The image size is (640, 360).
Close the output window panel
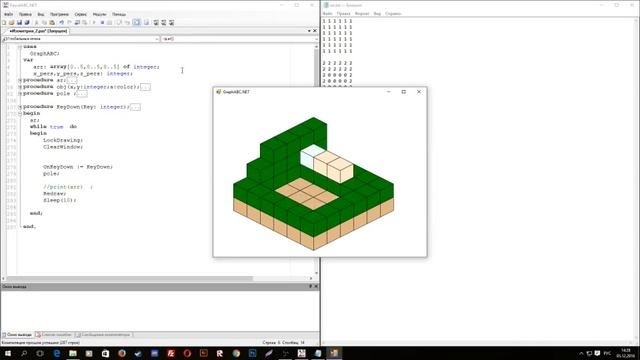tap(316, 287)
